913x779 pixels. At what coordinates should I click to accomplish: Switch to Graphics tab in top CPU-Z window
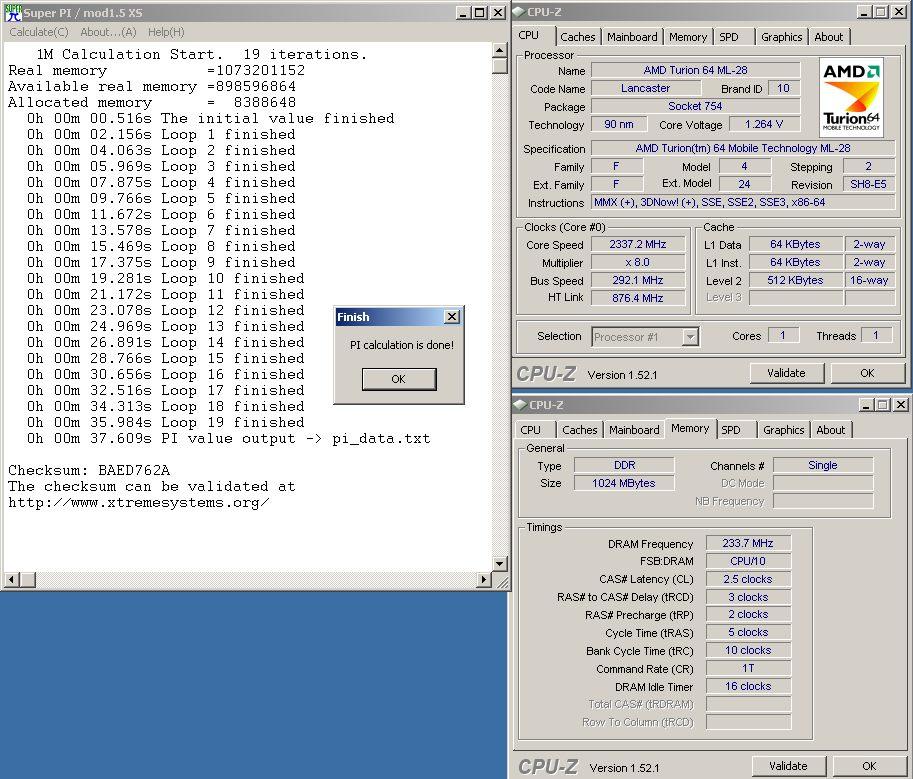tap(781, 37)
